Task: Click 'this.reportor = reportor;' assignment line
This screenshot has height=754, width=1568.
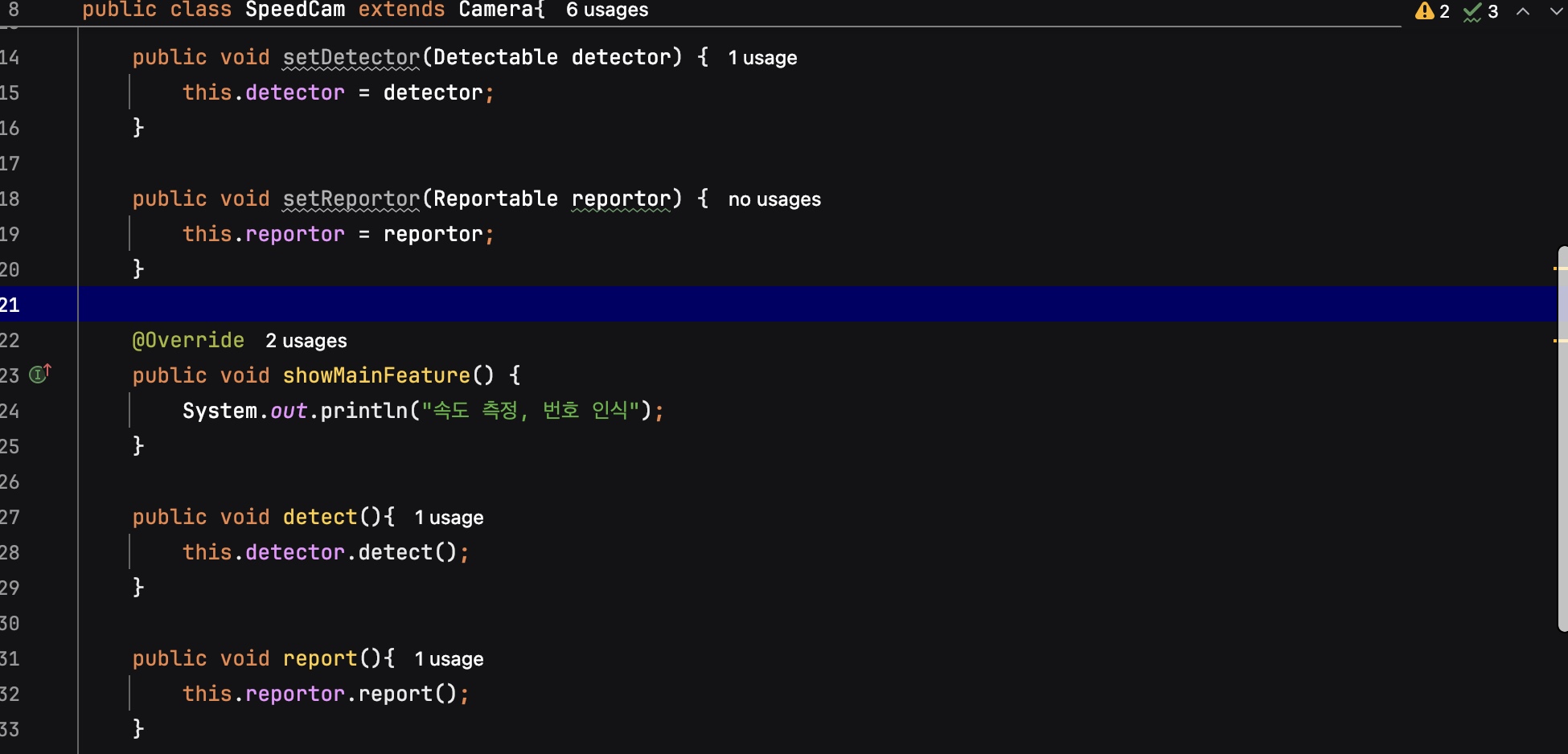Action: (338, 234)
